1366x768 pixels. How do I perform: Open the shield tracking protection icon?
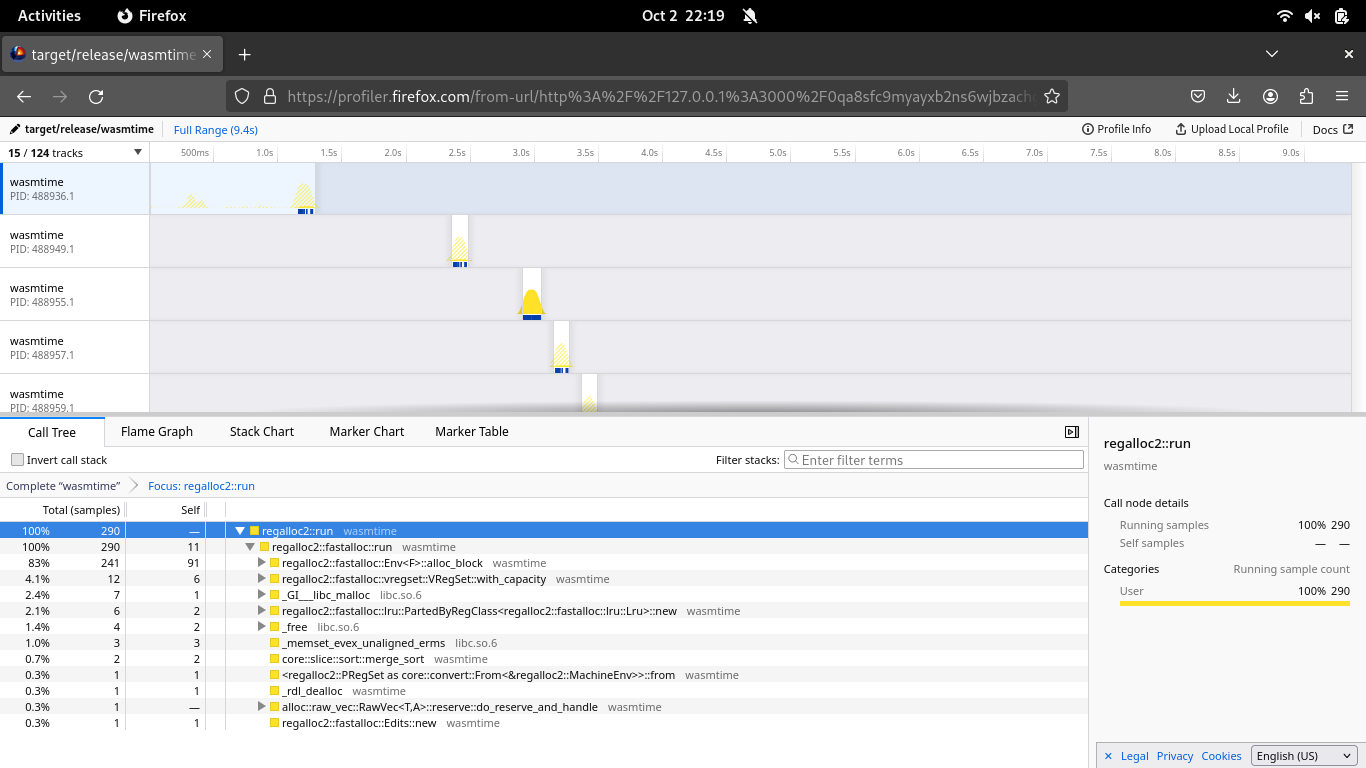tap(241, 96)
